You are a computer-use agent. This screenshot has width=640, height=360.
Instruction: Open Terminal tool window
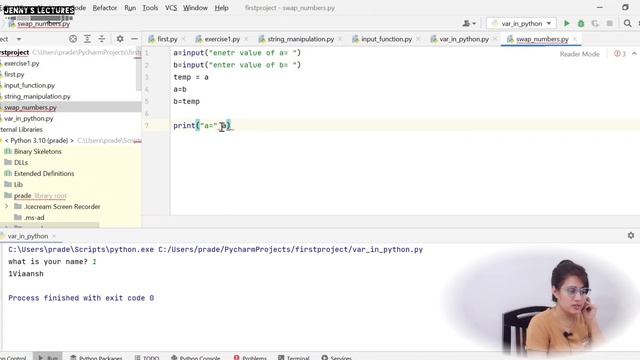293,358
